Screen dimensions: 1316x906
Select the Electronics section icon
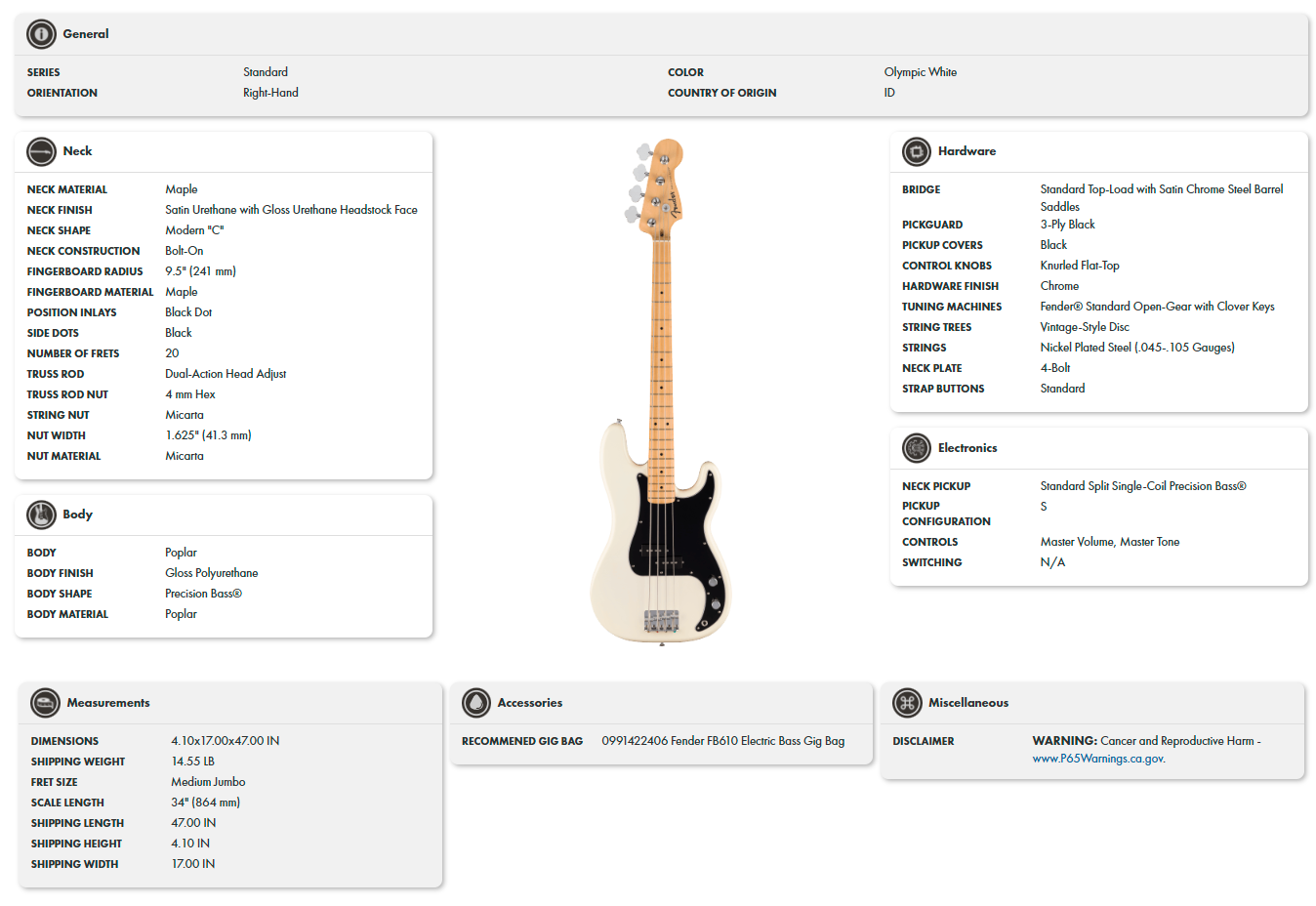916,447
